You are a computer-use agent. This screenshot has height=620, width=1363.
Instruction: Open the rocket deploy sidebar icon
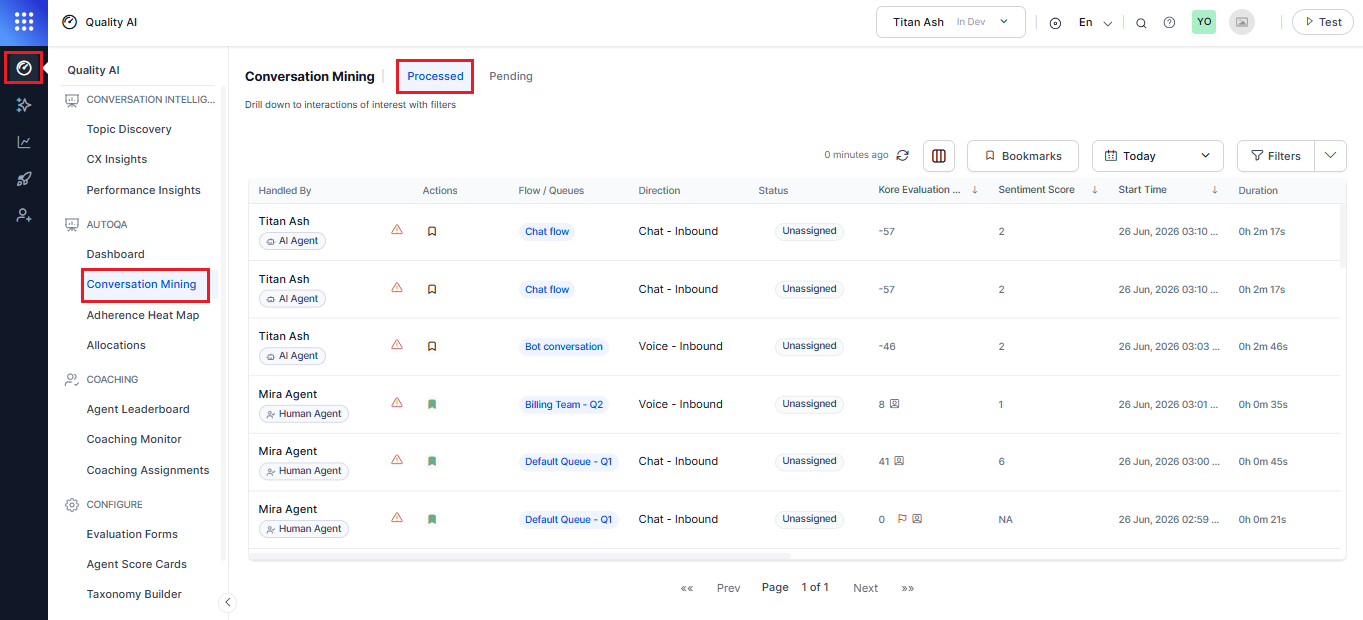point(24,179)
